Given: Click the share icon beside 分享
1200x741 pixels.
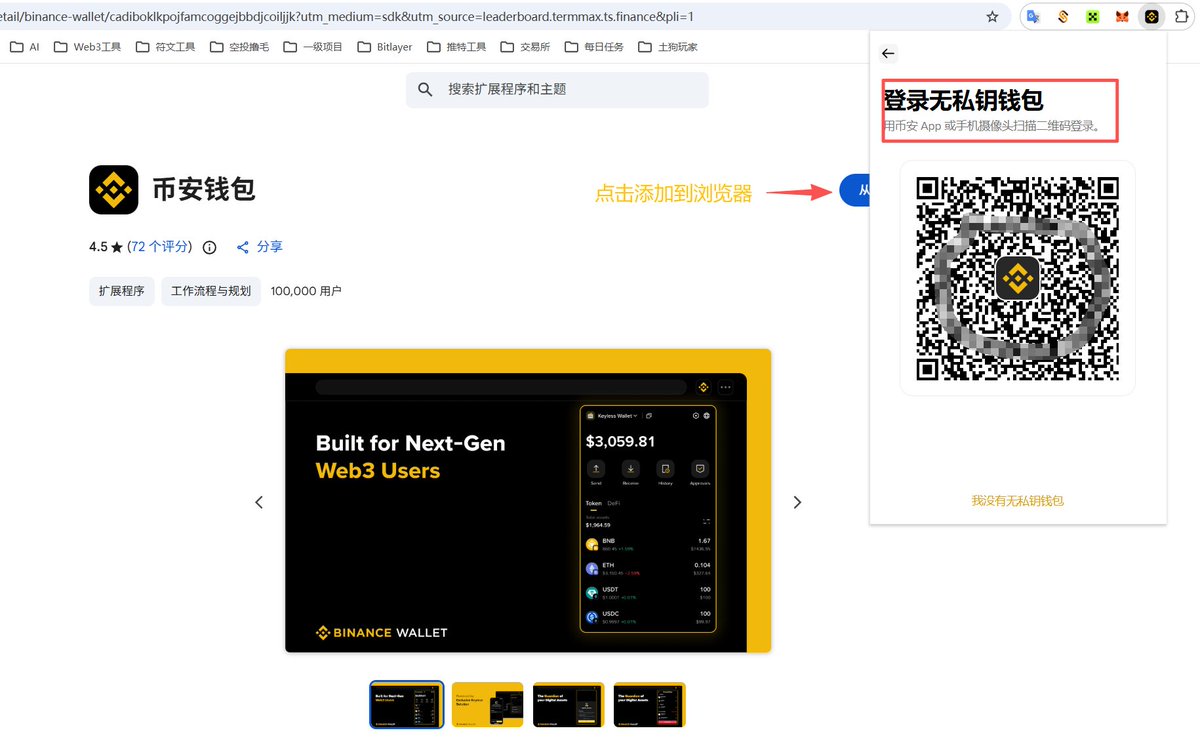Looking at the screenshot, I should click(x=242, y=247).
